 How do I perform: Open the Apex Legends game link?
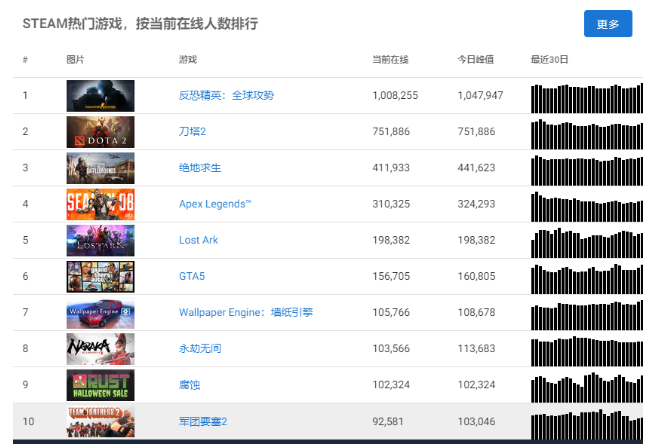click(215, 204)
